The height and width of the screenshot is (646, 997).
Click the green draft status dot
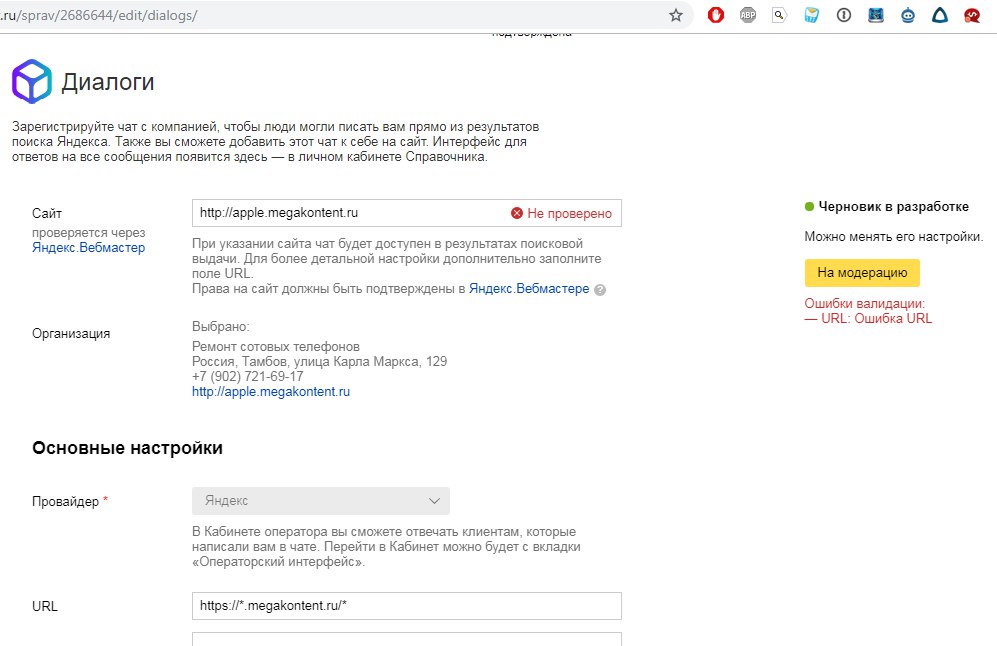tap(809, 207)
